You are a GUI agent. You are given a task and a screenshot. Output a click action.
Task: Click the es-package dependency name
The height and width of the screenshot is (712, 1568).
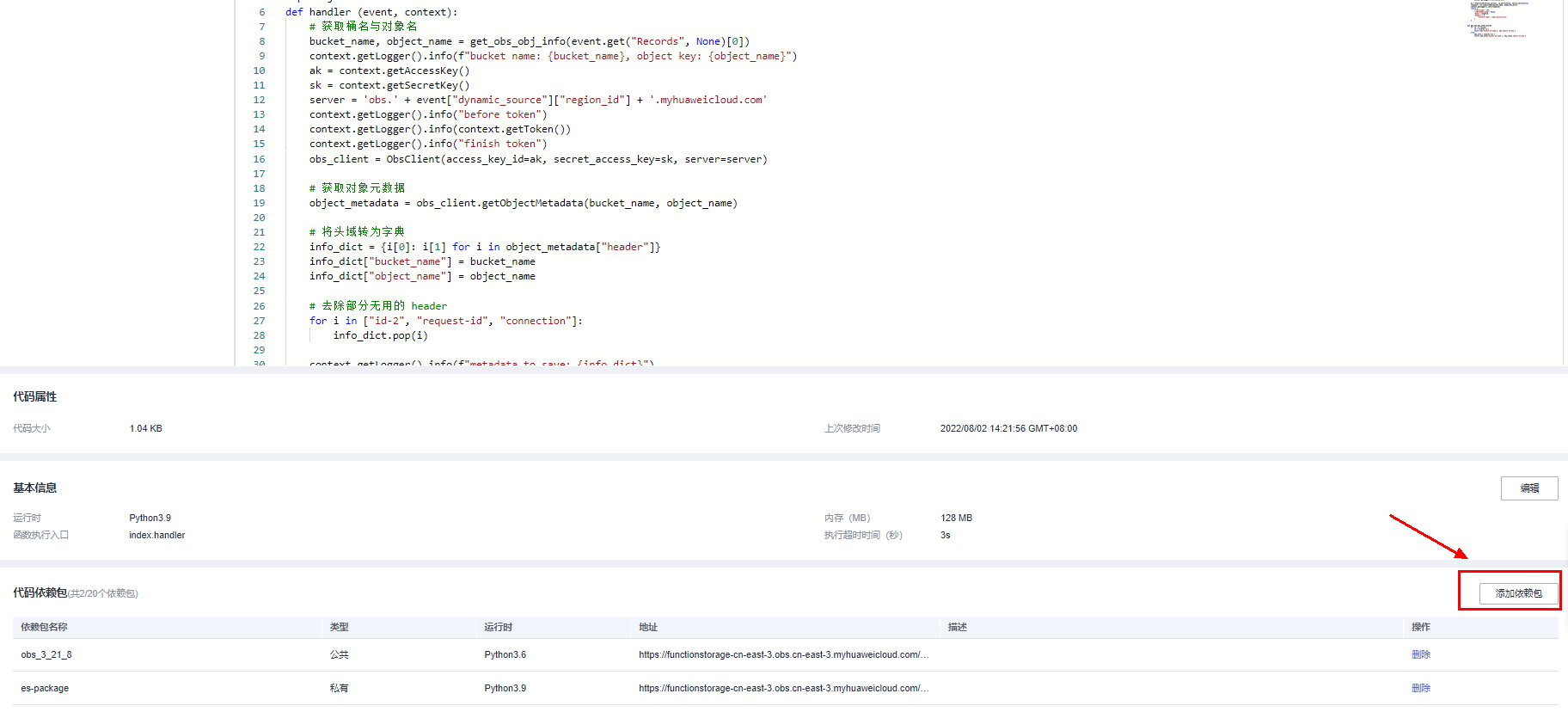coord(45,688)
